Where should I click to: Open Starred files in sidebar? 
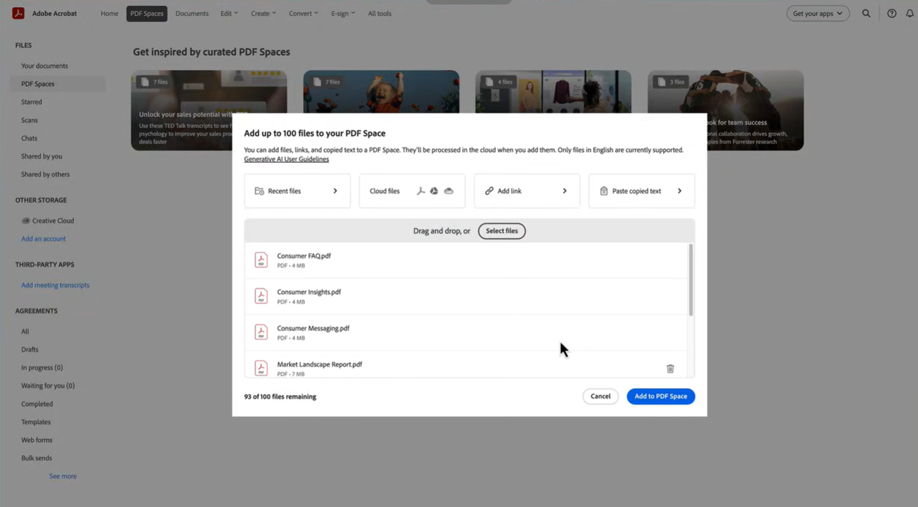tap(32, 102)
